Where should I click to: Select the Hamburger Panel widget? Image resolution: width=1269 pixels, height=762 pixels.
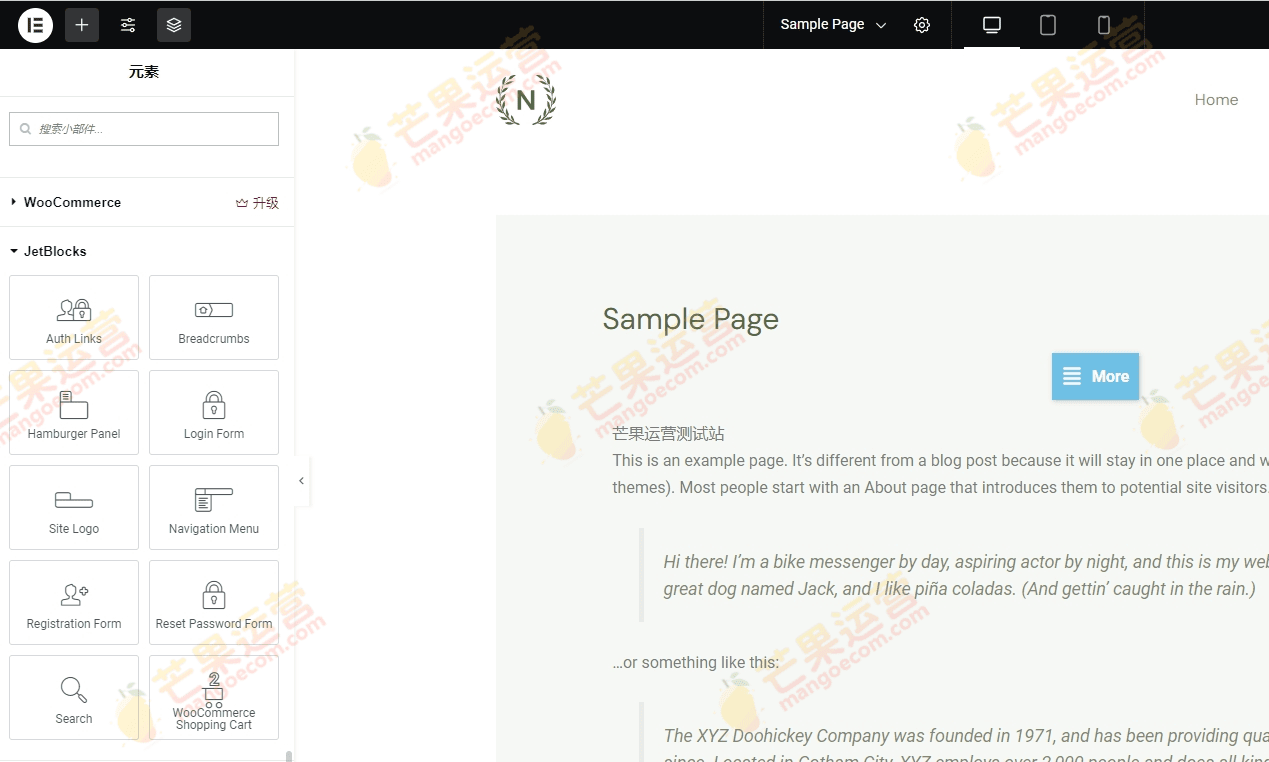[x=74, y=413]
